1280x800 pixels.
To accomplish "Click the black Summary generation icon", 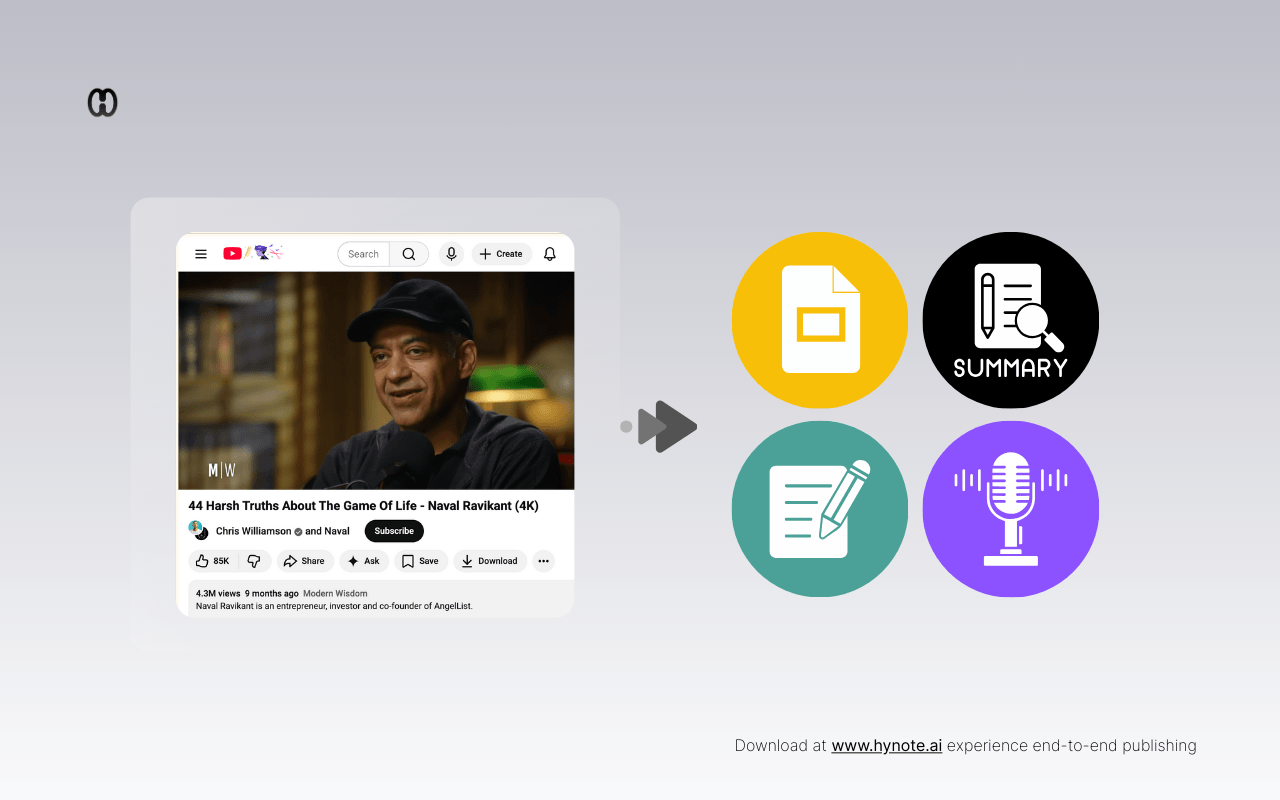I will (1010, 320).
